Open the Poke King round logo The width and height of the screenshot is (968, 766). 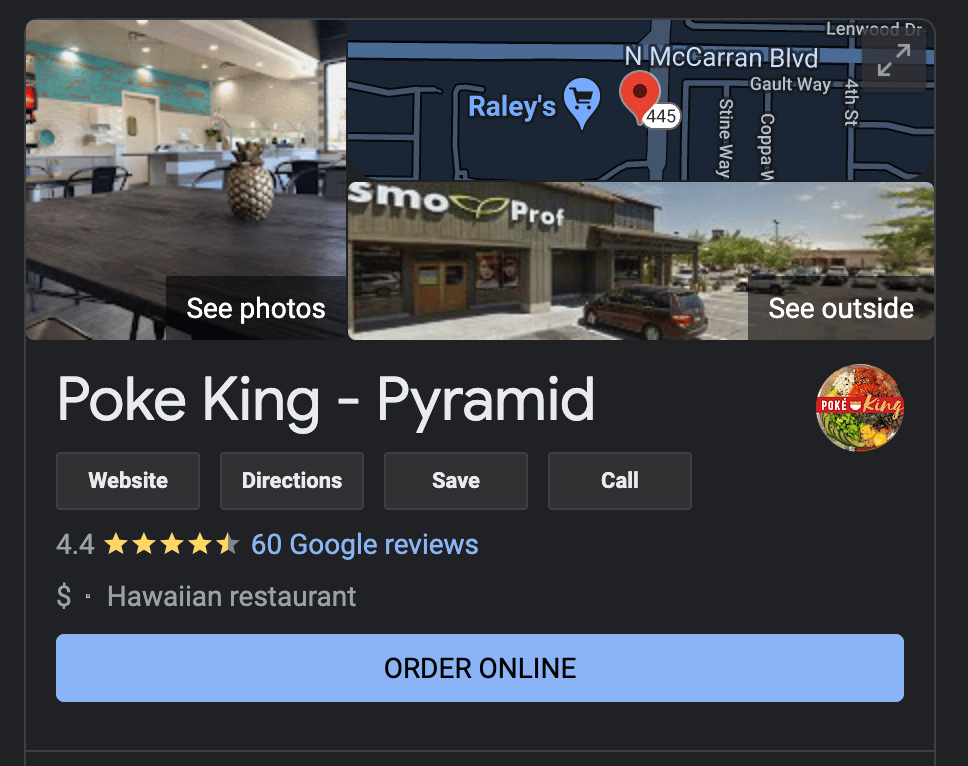click(x=859, y=407)
